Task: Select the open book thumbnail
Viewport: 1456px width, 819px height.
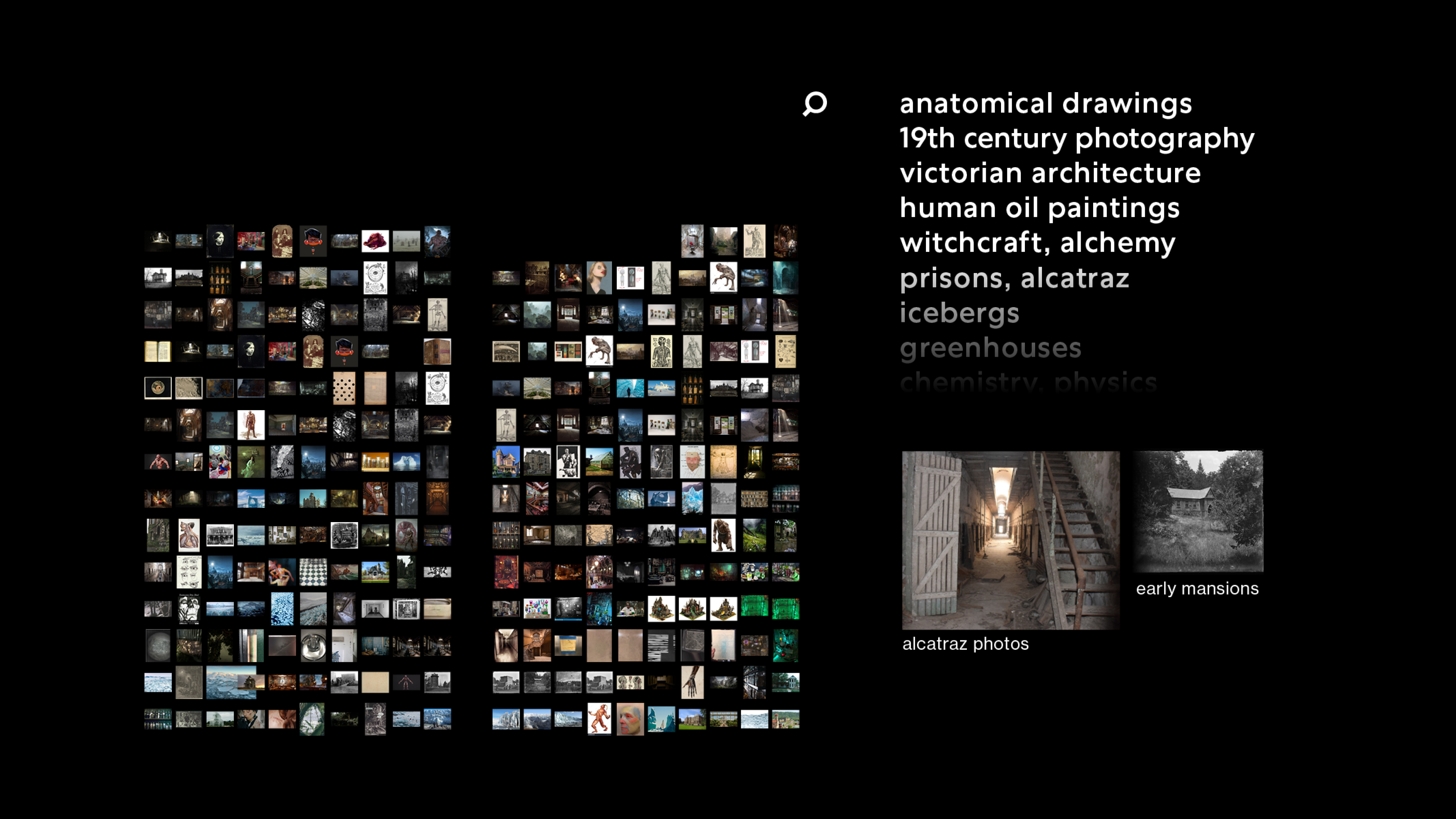Action: pyautogui.click(x=158, y=351)
